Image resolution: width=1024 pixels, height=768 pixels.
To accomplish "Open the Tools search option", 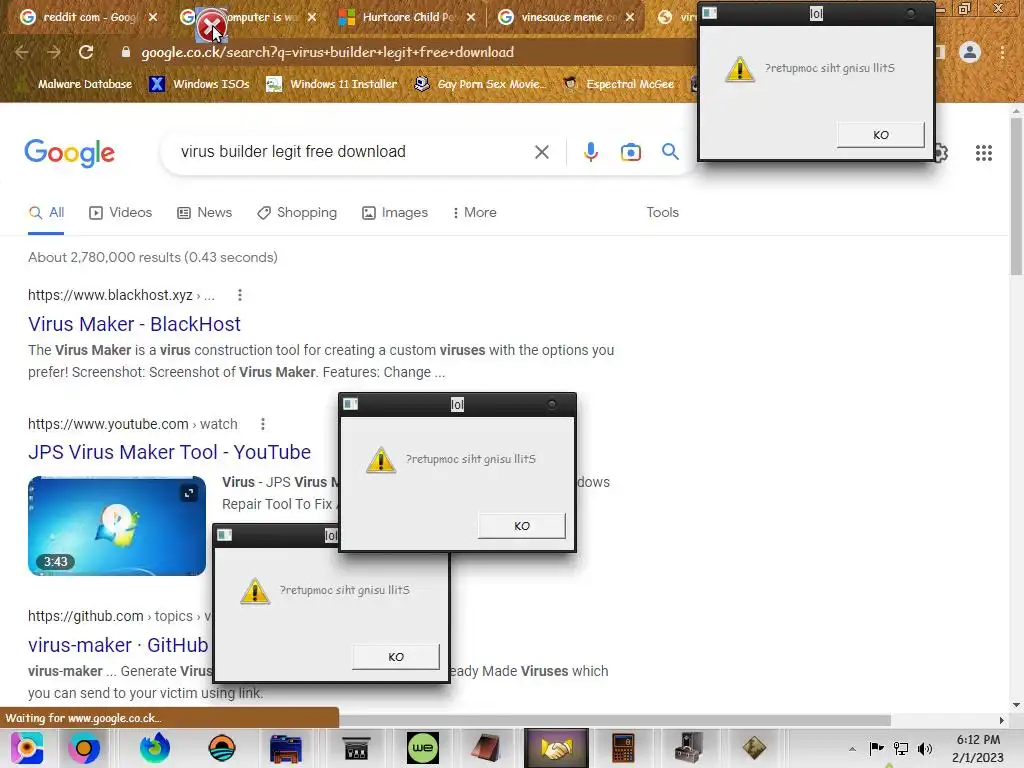I will pos(662,213).
